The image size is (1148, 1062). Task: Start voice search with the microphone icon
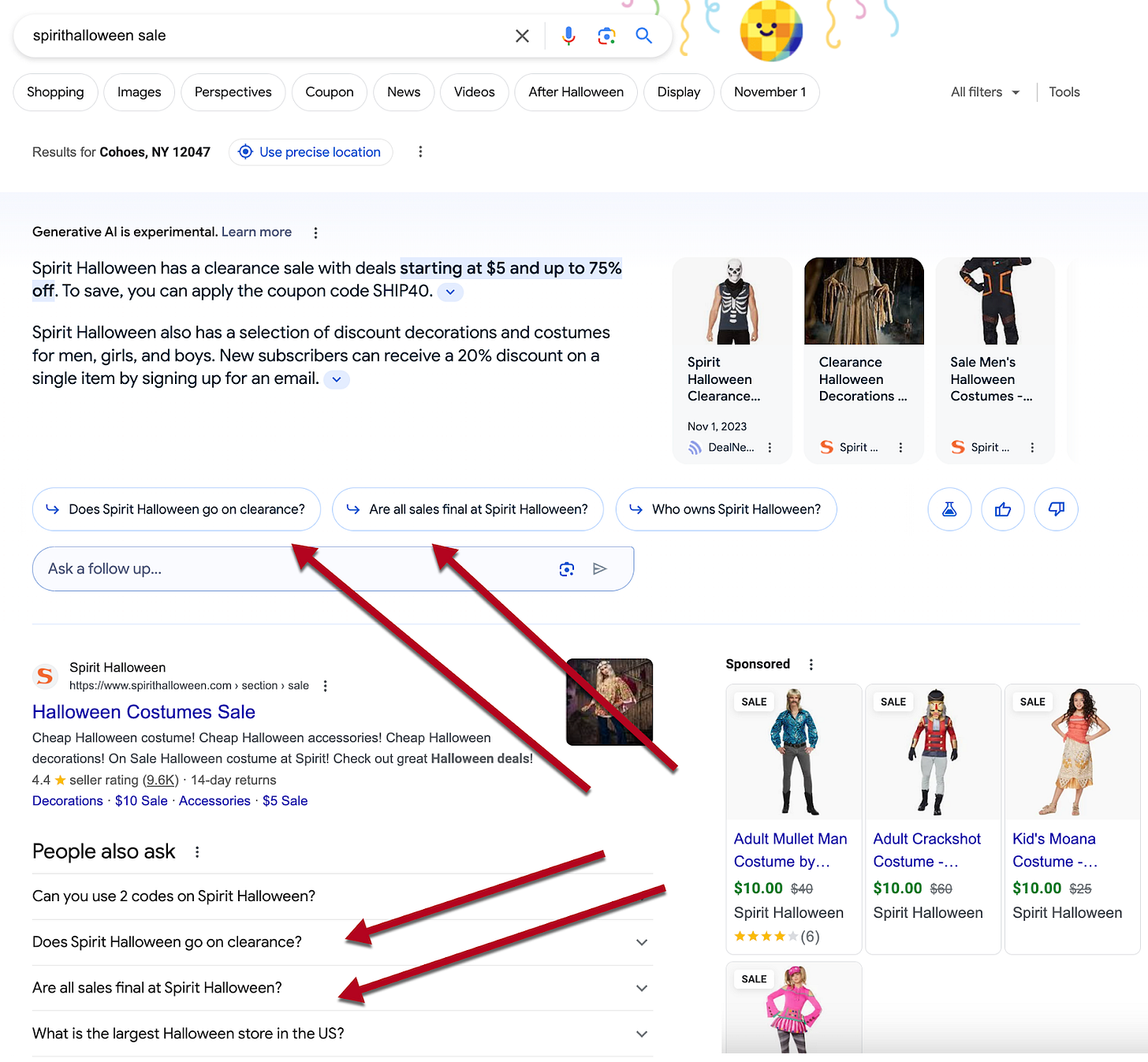click(x=568, y=35)
